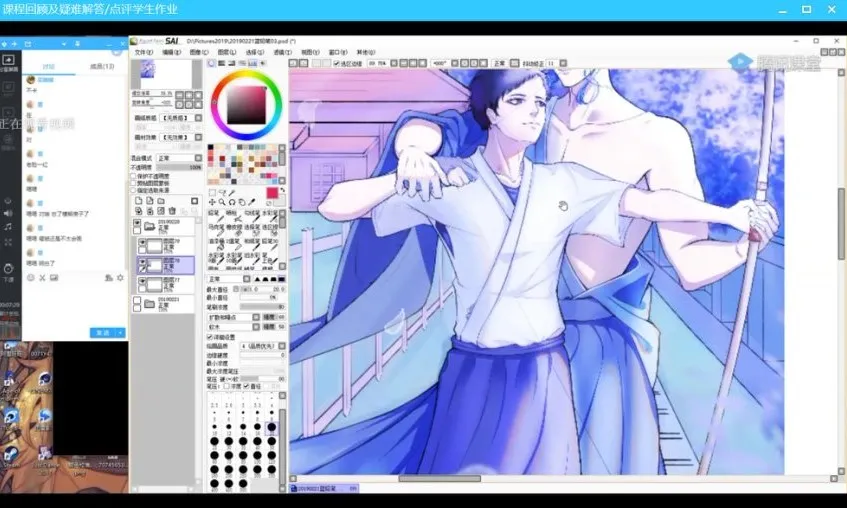Click the 讨论 discussion tab
847x508 pixels.
click(x=47, y=66)
